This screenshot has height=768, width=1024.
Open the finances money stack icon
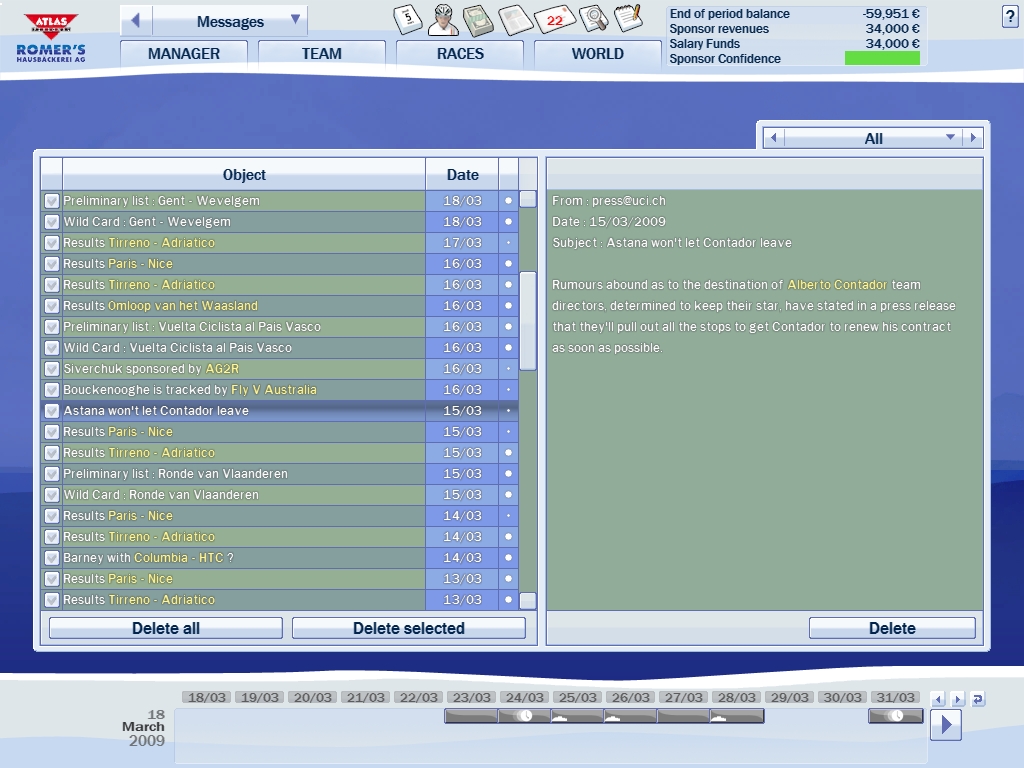pos(479,18)
